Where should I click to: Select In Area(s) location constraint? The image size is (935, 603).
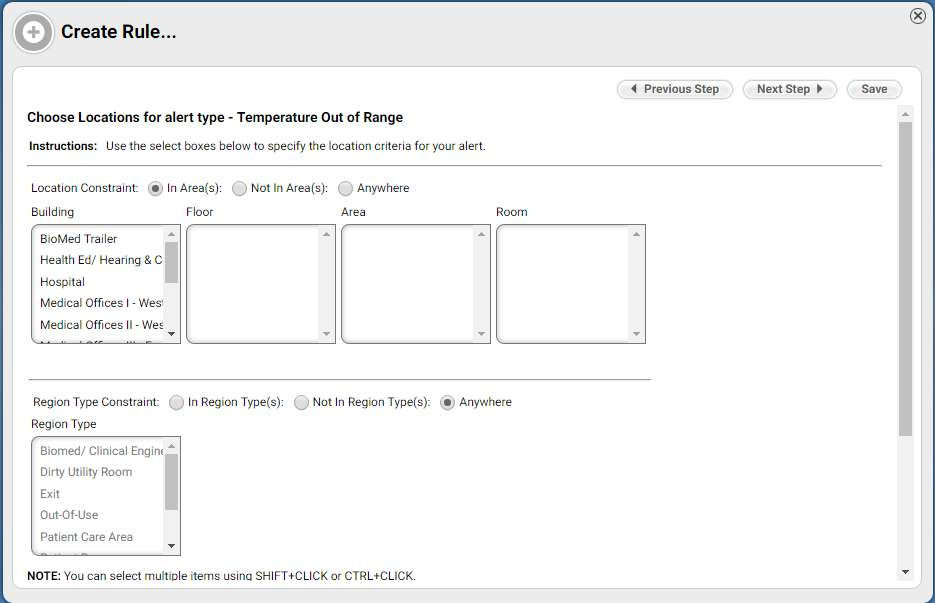[155, 188]
